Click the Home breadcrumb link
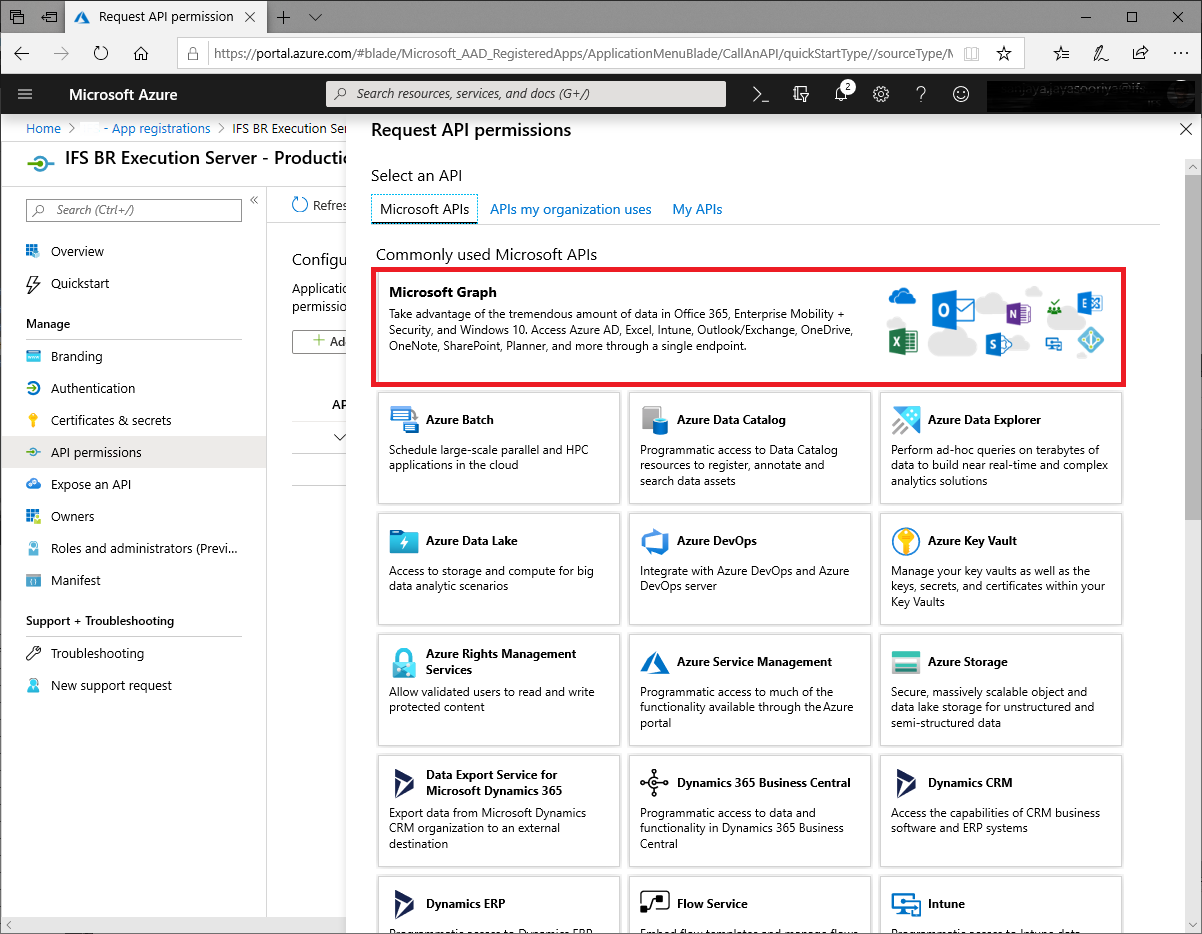This screenshot has width=1202, height=934. 43,128
